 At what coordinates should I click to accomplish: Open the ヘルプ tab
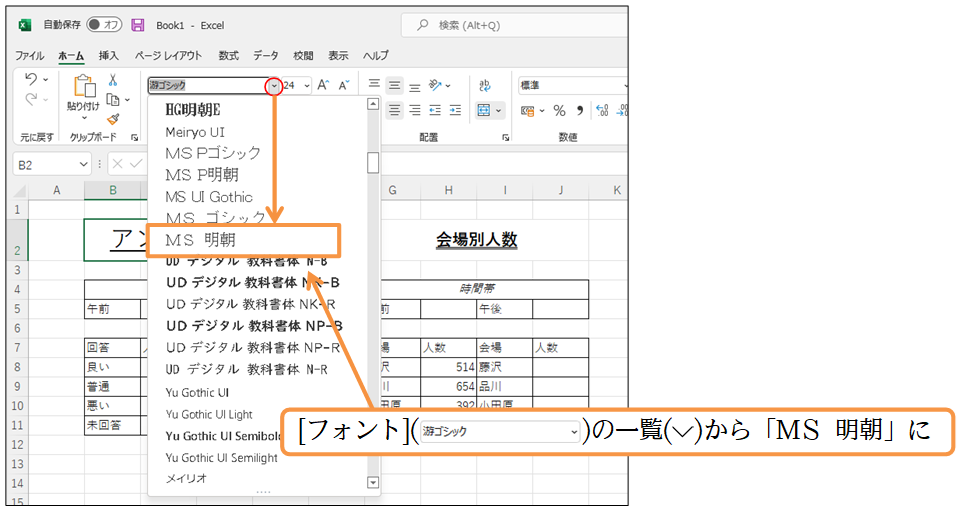(x=375, y=56)
